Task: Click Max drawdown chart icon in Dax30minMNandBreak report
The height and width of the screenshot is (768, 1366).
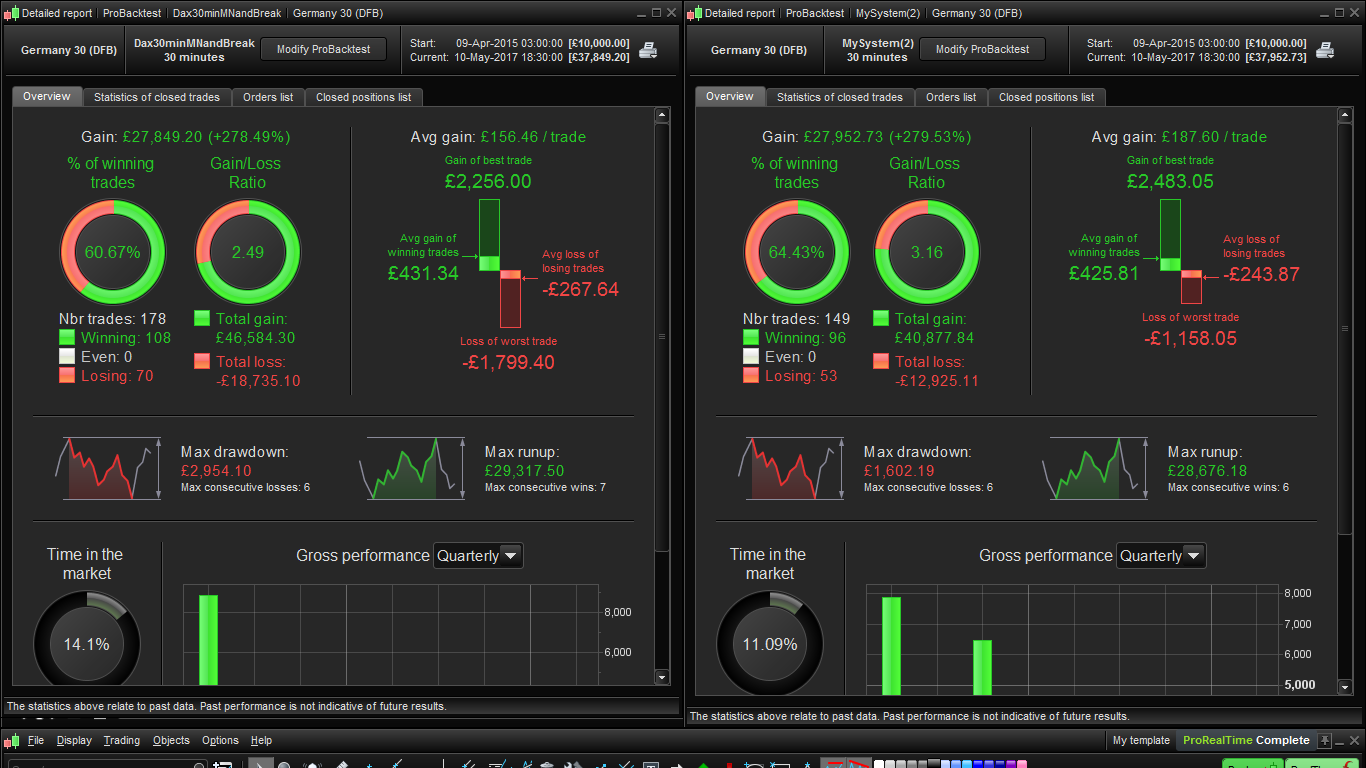Action: (x=110, y=467)
